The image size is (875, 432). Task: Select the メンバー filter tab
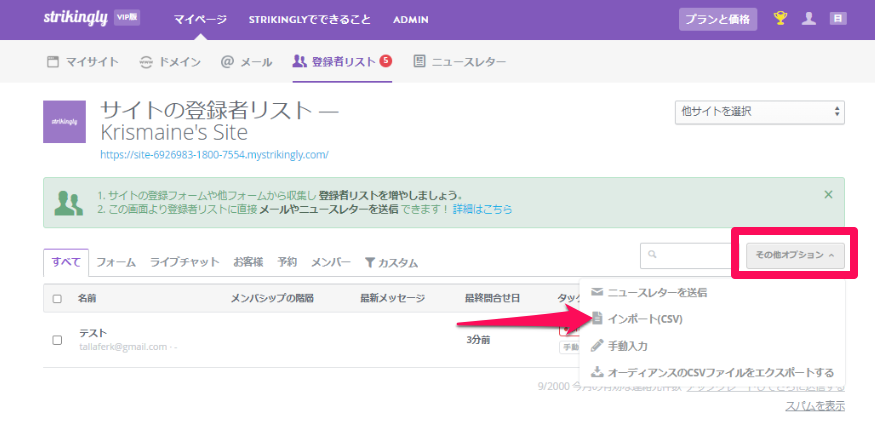pyautogui.click(x=331, y=262)
